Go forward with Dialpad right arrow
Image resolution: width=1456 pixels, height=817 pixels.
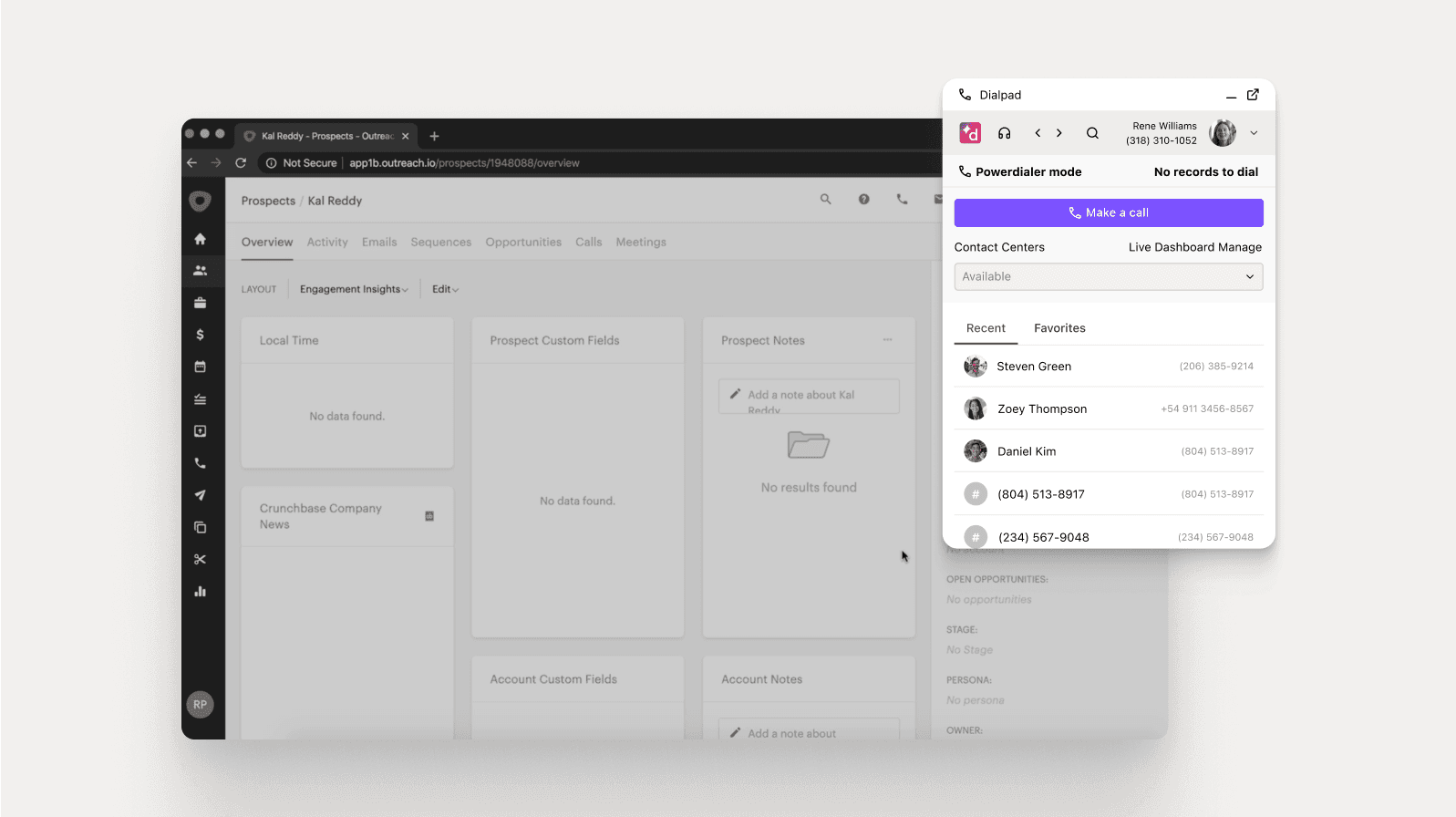[1059, 133]
